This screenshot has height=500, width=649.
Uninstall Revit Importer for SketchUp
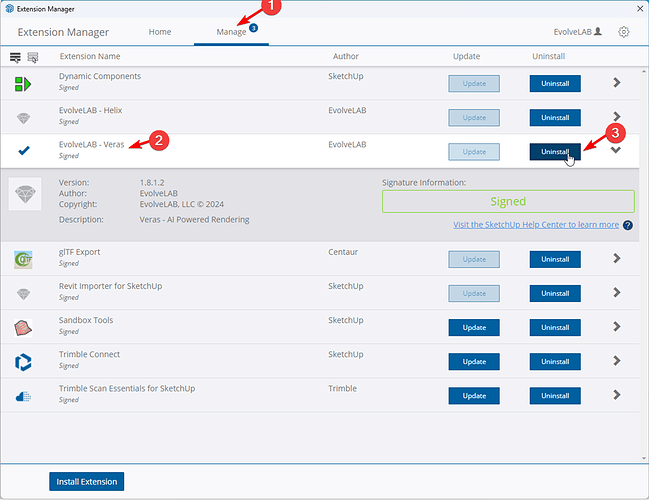[555, 293]
